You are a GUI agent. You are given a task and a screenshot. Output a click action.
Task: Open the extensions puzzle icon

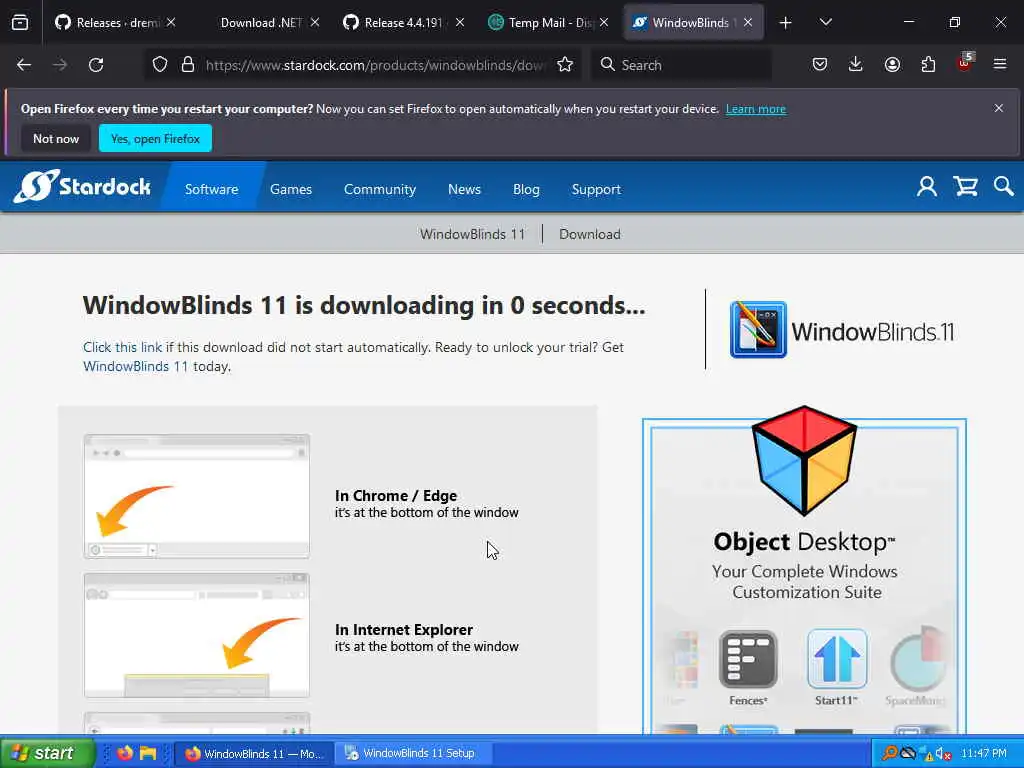pos(928,65)
